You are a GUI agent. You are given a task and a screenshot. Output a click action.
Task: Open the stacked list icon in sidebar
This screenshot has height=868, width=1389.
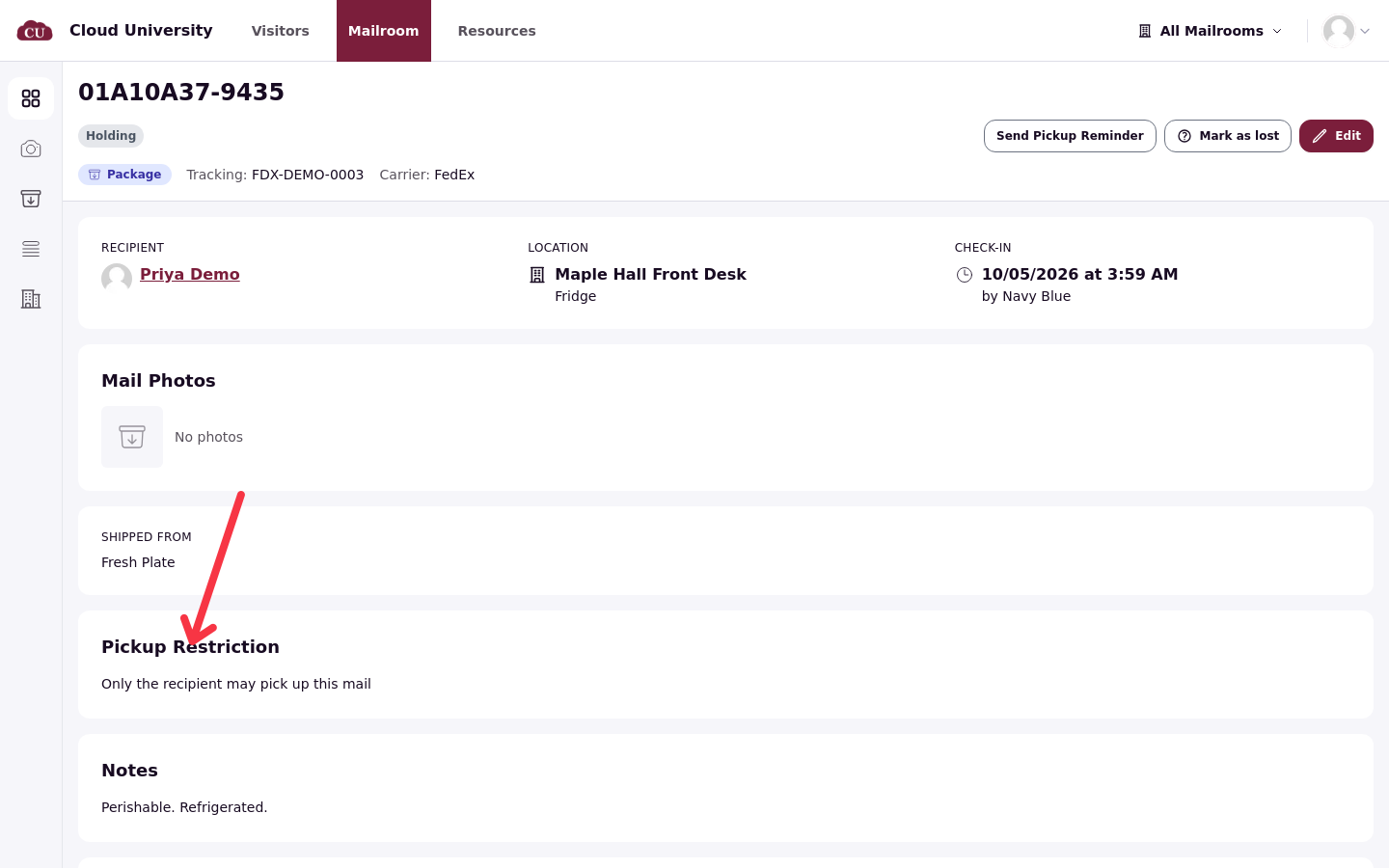click(31, 249)
